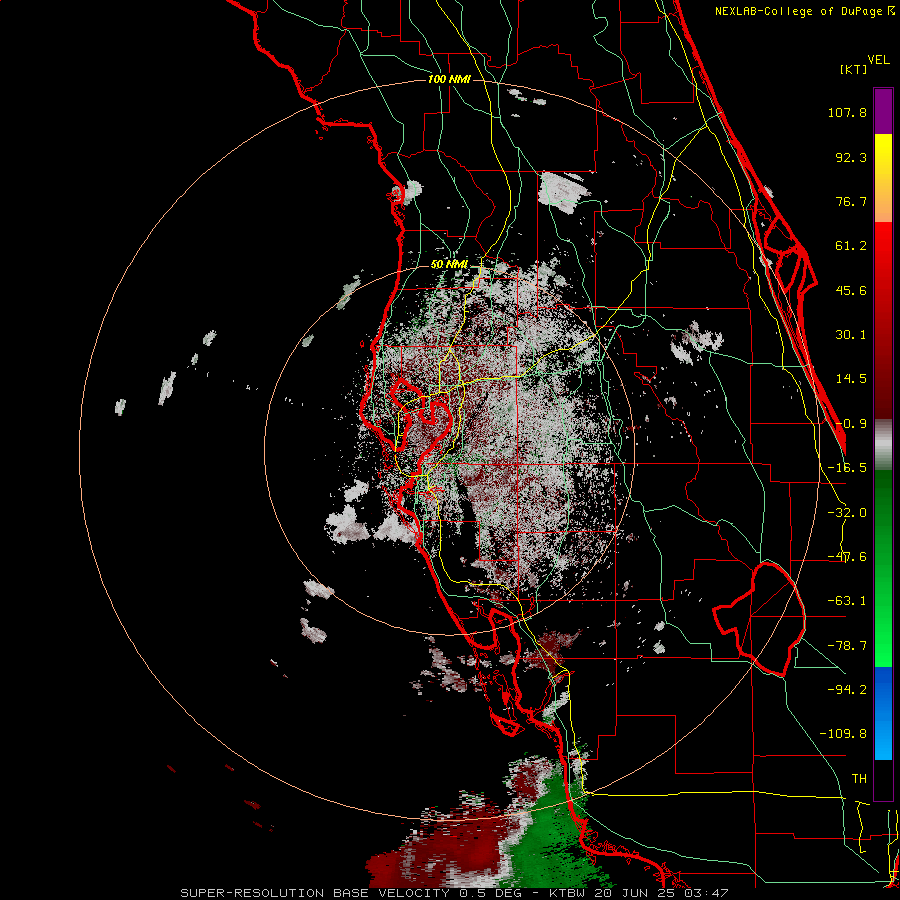This screenshot has width=900, height=900.
Task: Click the gray near-zero band in legend
Action: click(x=883, y=445)
